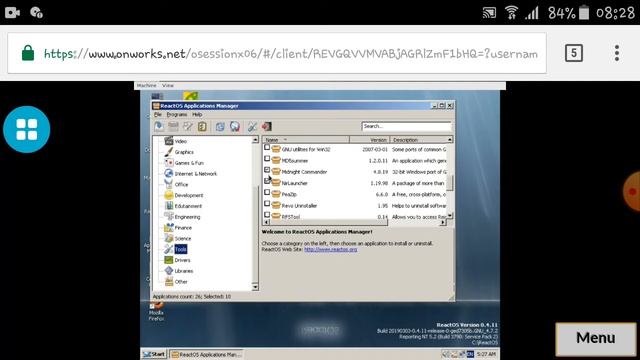Open the Help menu
Screen dimensions: 640x360
(x=197, y=115)
